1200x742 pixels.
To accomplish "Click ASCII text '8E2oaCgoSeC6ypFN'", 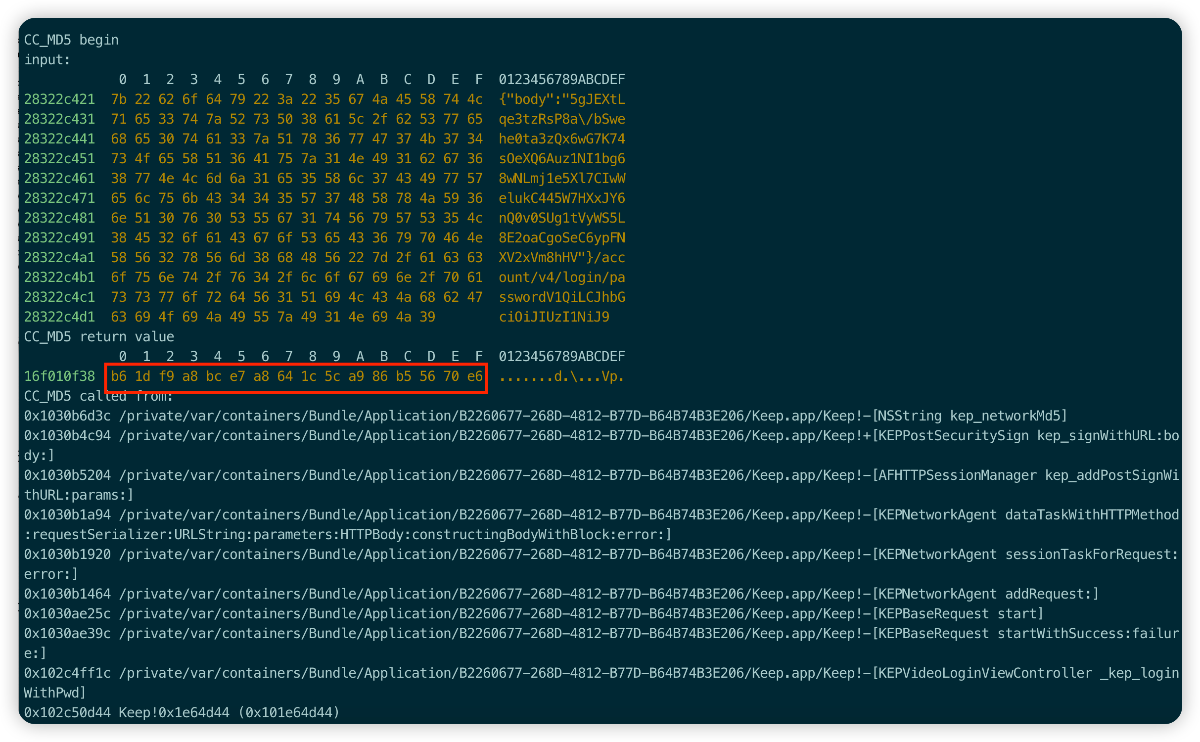I will (x=562, y=238).
